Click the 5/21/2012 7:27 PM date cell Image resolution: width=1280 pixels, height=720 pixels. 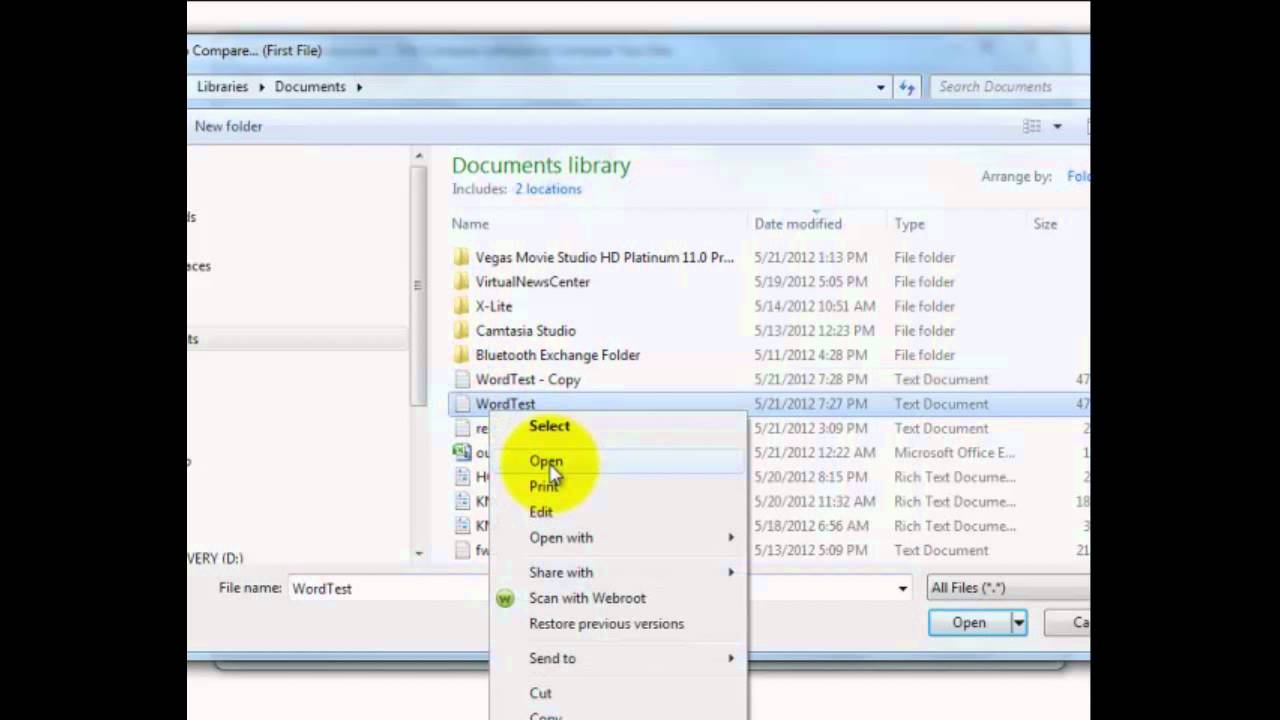(811, 404)
